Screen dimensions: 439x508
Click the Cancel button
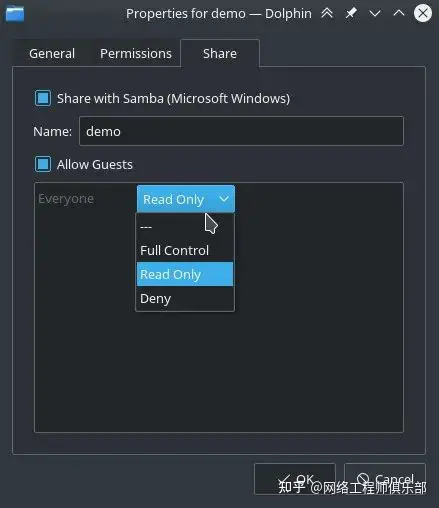coord(385,479)
